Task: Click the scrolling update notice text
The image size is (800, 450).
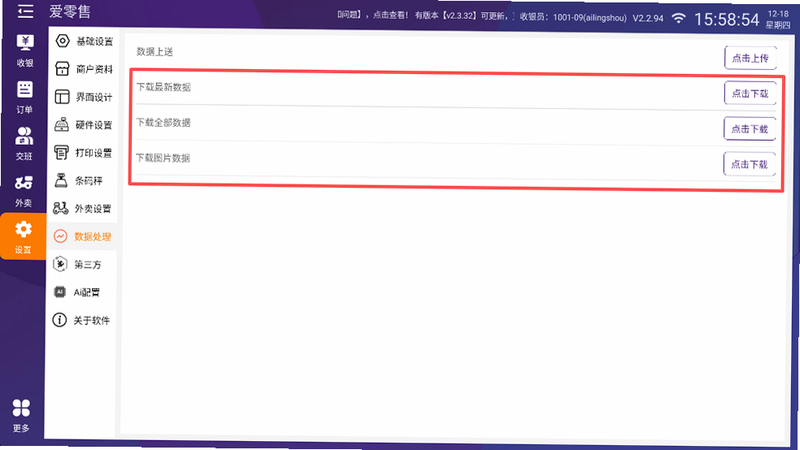Action: [x=425, y=15]
